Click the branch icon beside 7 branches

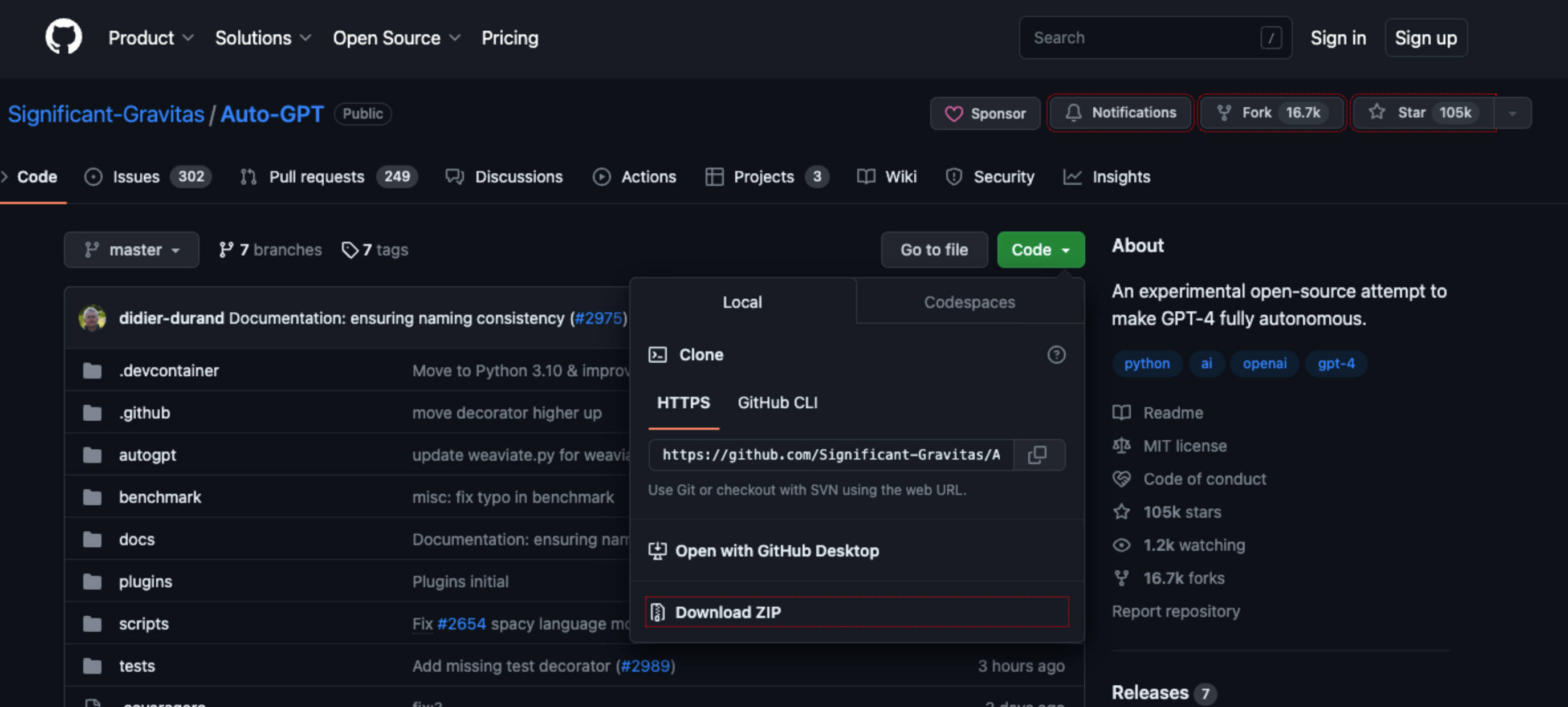pyautogui.click(x=226, y=250)
